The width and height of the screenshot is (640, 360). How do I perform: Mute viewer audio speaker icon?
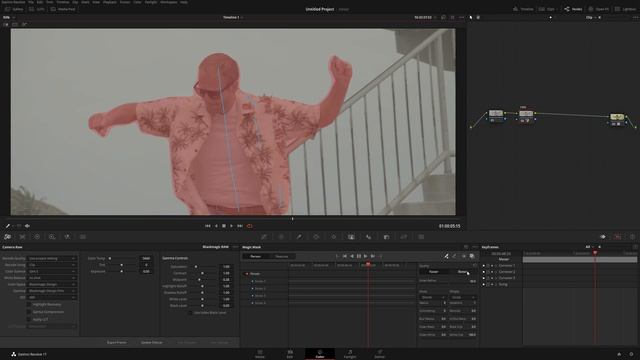click(27, 226)
